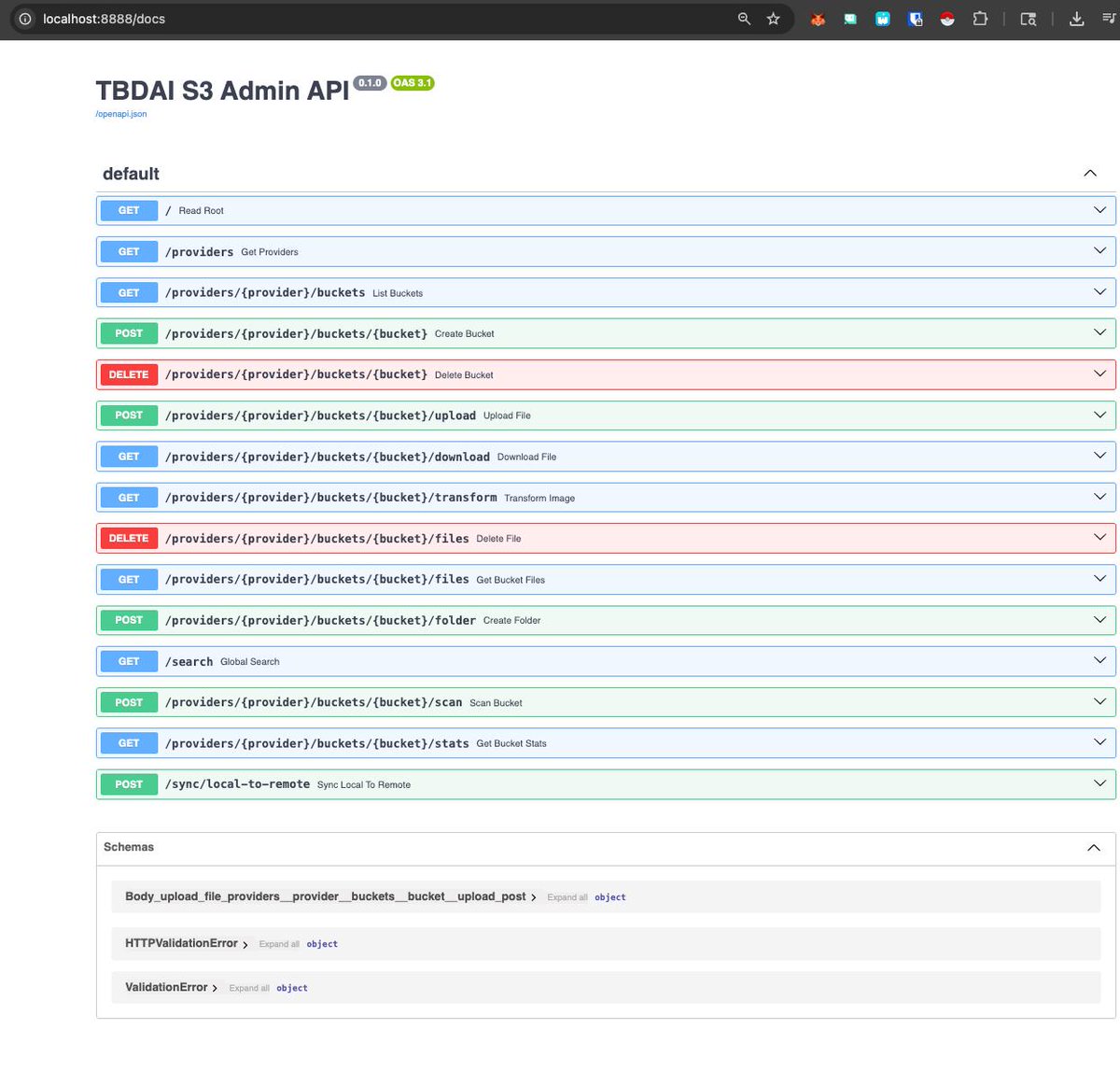The height and width of the screenshot is (1071, 1120).
Task: Expand the Create Bucket endpoint arrow
Action: click(1099, 333)
